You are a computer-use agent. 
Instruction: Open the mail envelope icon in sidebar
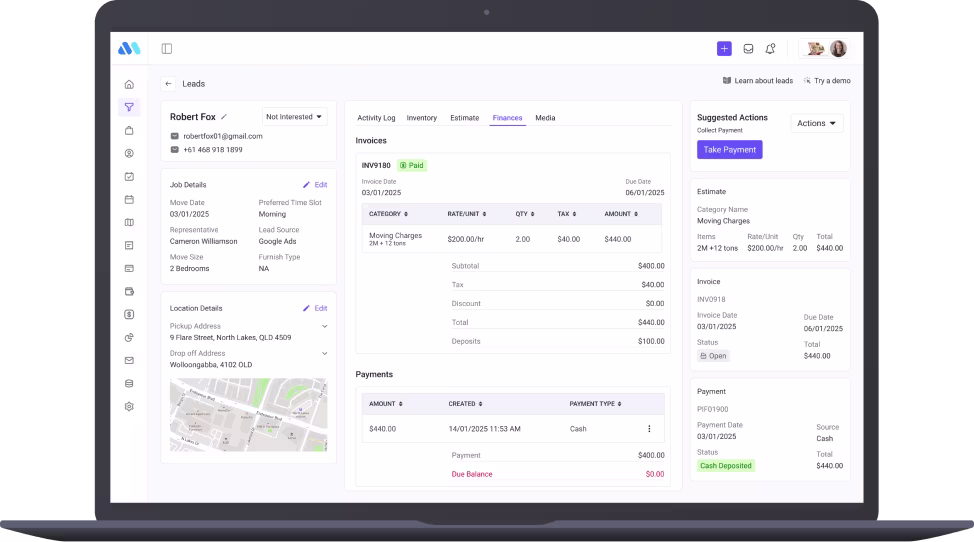(129, 360)
